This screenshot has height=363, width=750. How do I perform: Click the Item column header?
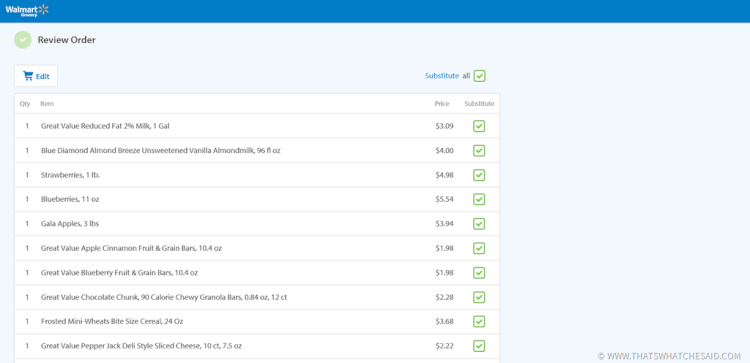click(47, 104)
